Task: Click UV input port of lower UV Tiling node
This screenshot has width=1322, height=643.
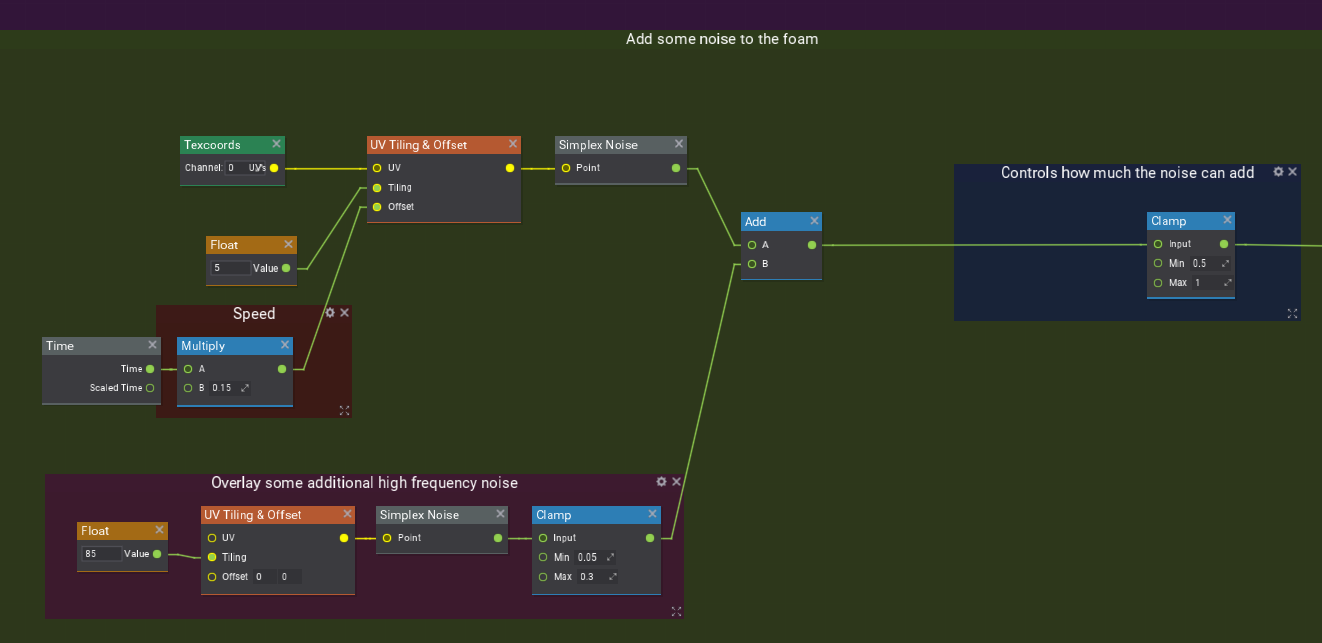Action: click(212, 538)
